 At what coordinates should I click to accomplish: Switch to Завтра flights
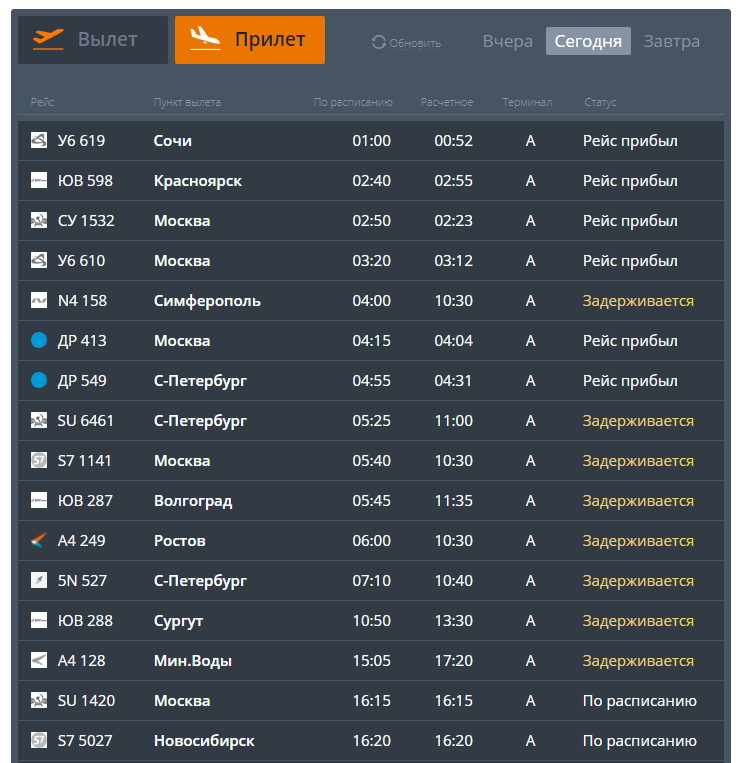(x=671, y=42)
